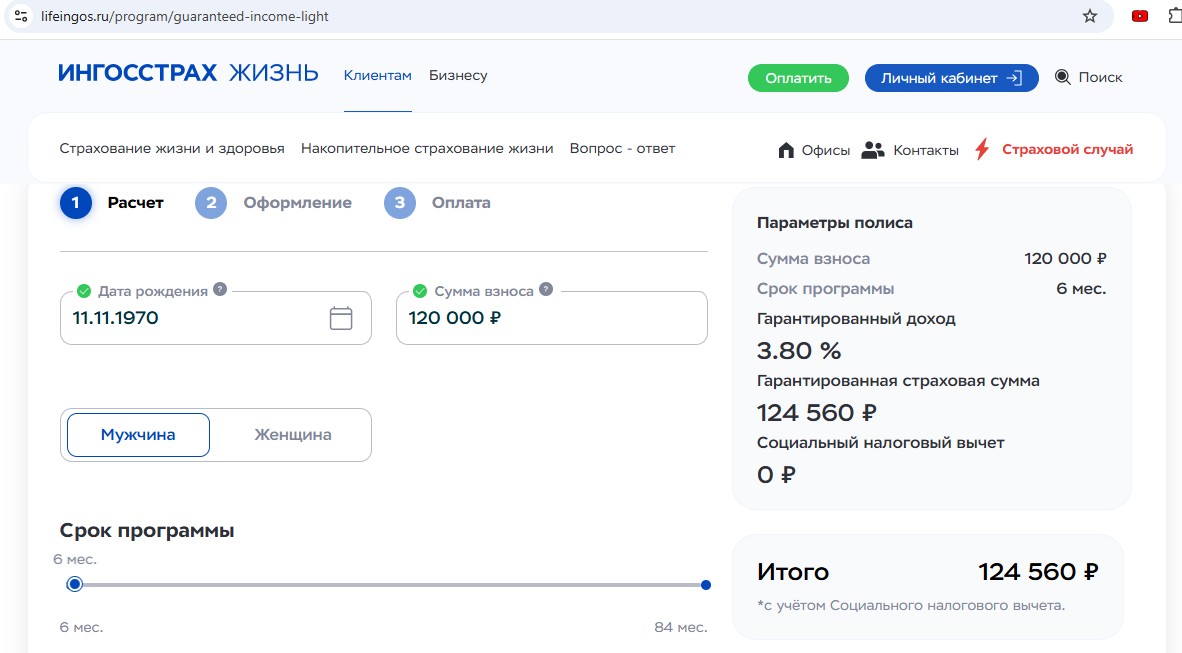This screenshot has height=653, width=1182.
Task: Switch to Бизнесу tab
Action: 458,75
